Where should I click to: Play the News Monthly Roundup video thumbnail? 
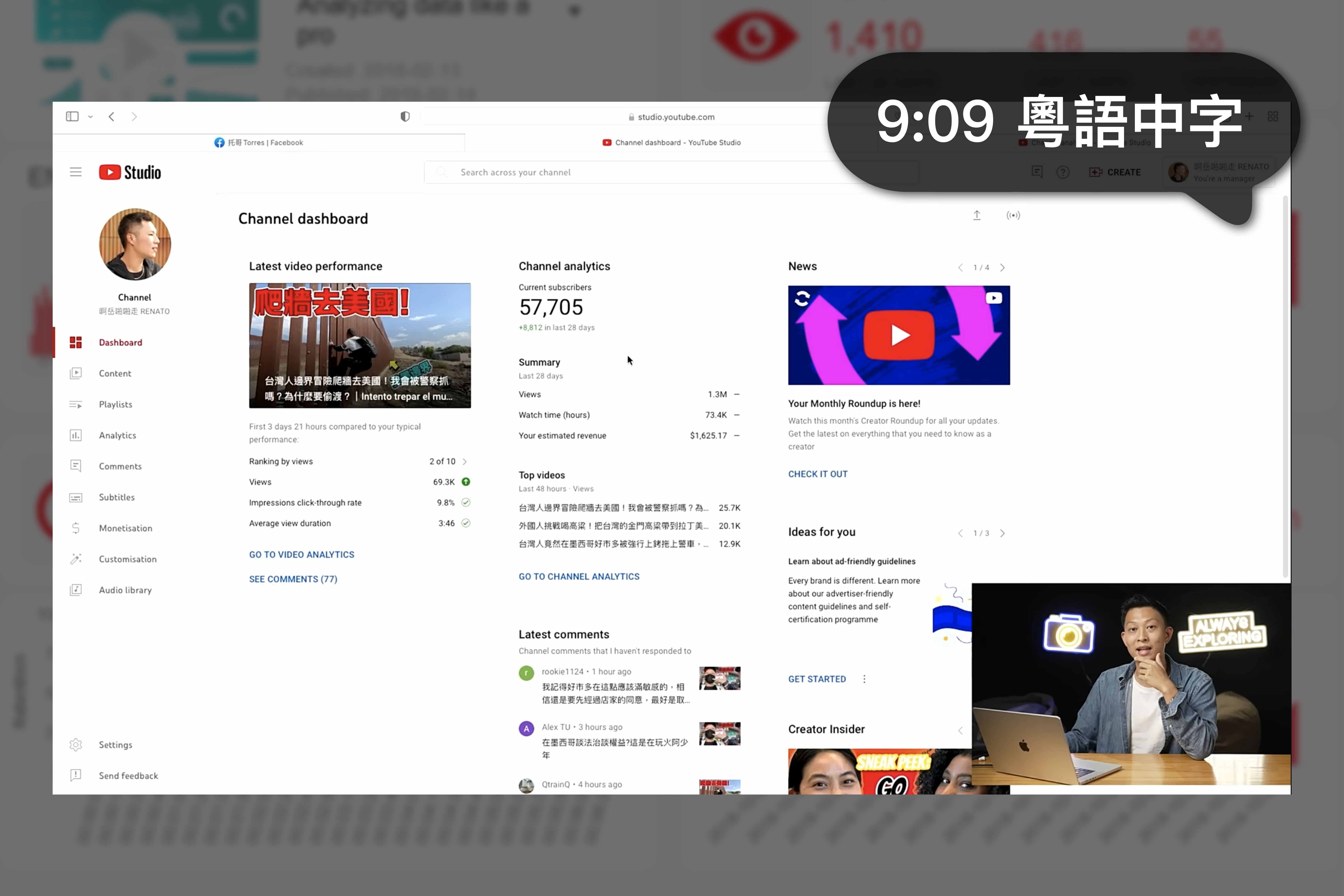click(x=899, y=336)
